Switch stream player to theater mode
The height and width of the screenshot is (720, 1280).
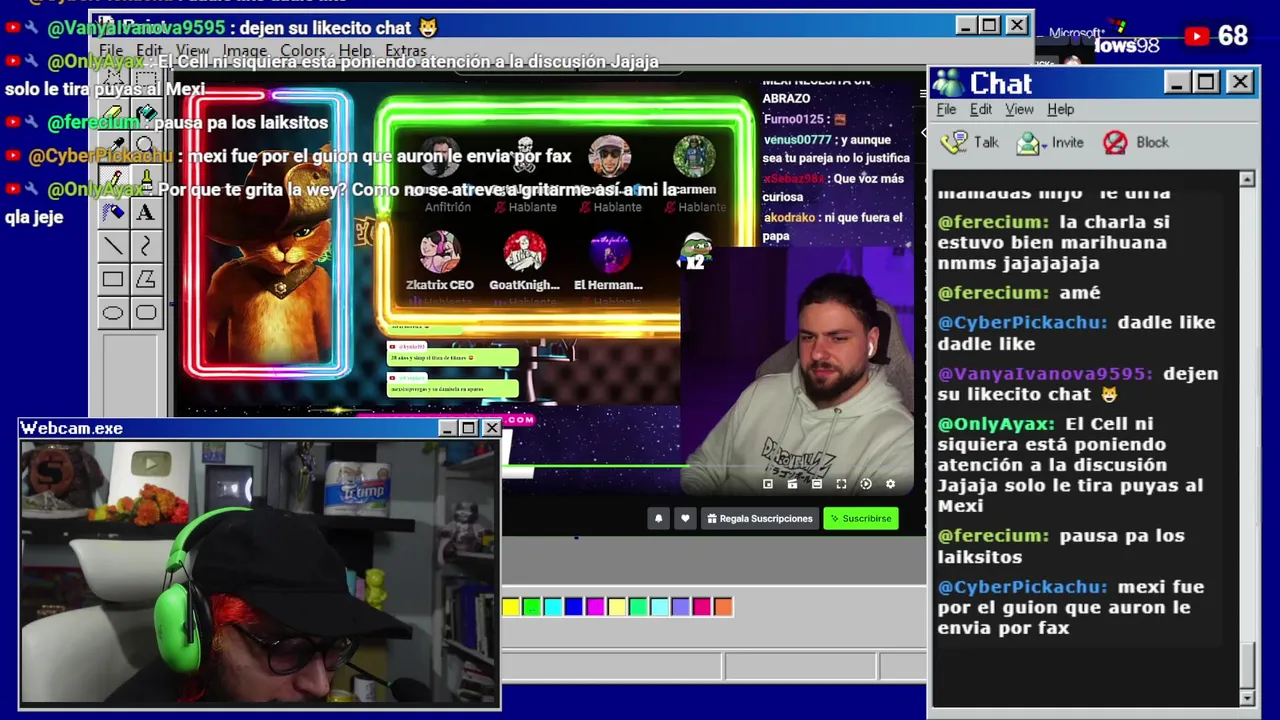tap(817, 484)
